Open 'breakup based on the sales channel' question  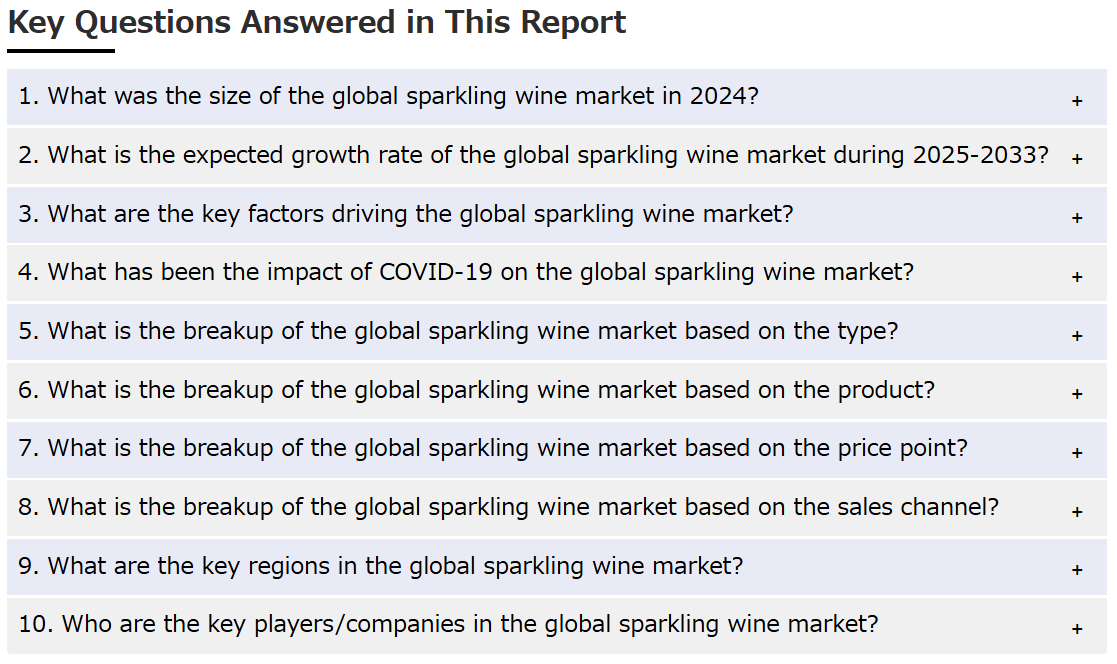click(x=556, y=508)
